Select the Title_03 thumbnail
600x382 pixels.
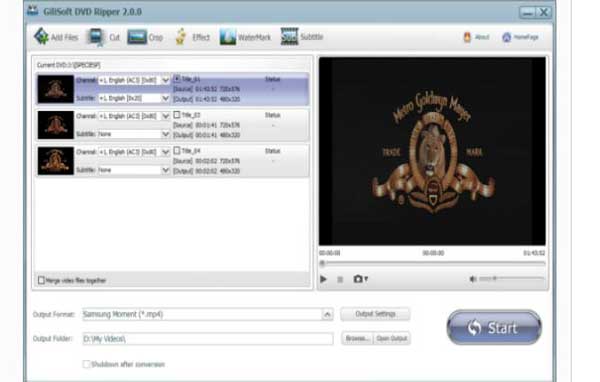pos(55,125)
